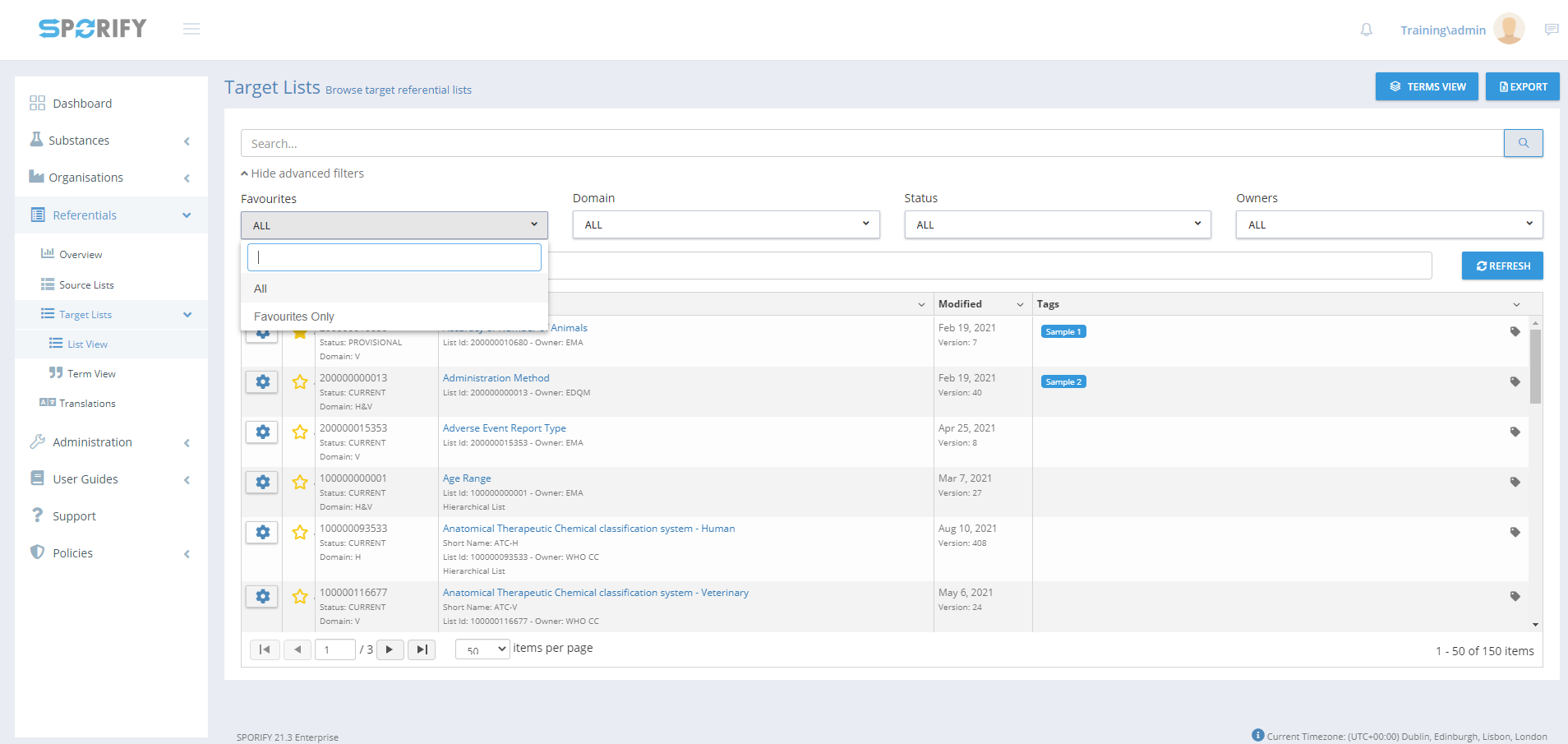The height and width of the screenshot is (744, 1568).
Task: Open the chat messages icon
Action: click(x=1551, y=30)
